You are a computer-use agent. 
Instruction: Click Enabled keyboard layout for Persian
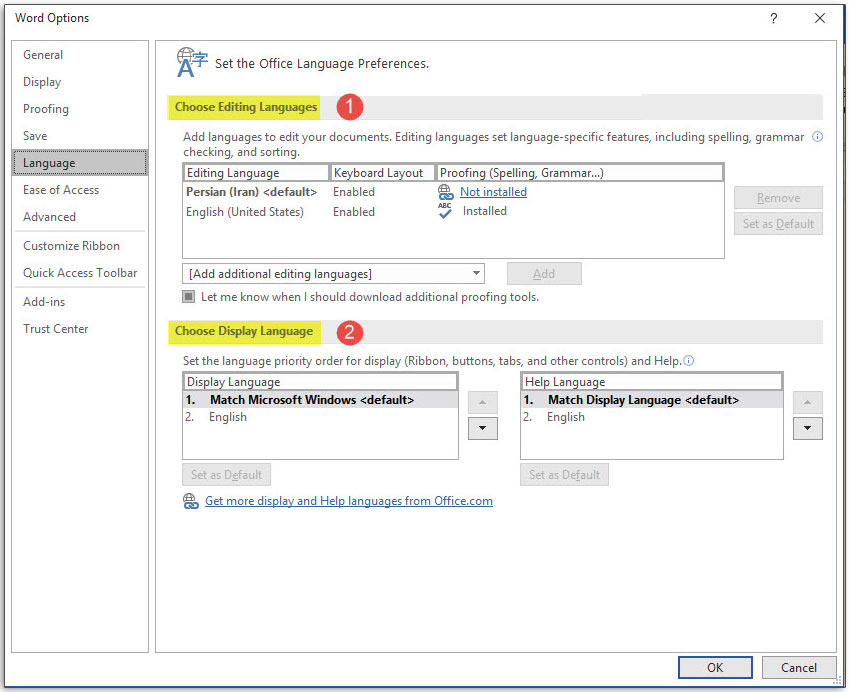pos(353,192)
